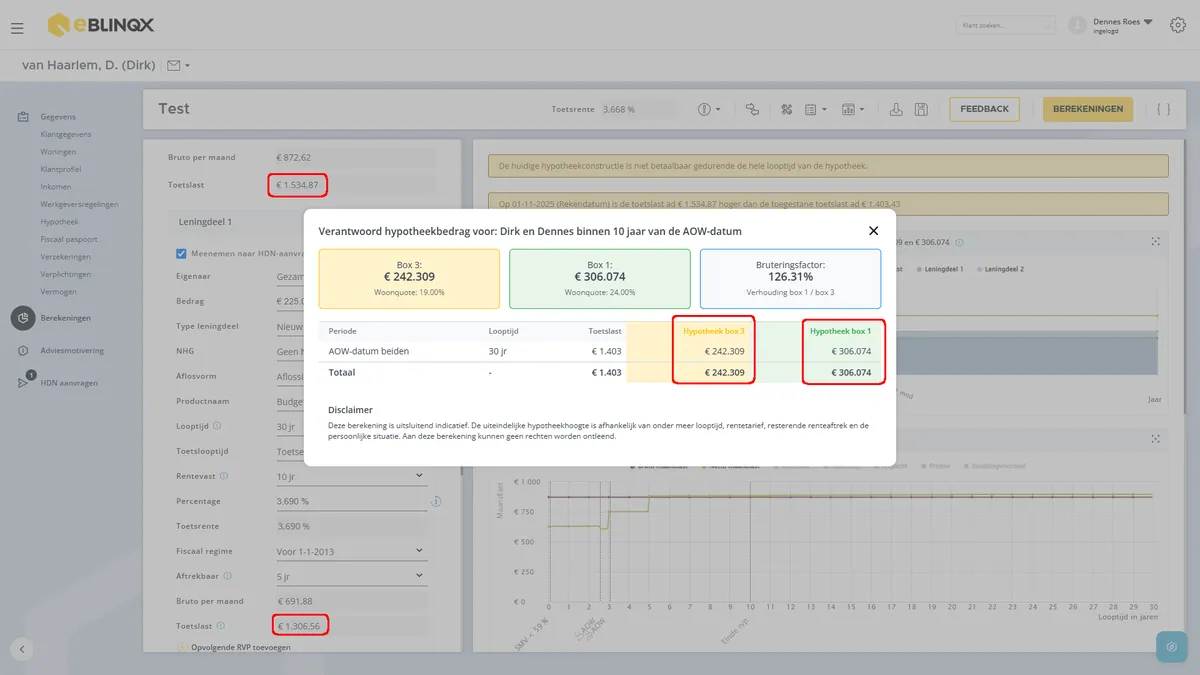Viewport: 1200px width, 675px height.
Task: Expand the Rentevast 10 jr dropdown
Action: point(350,476)
